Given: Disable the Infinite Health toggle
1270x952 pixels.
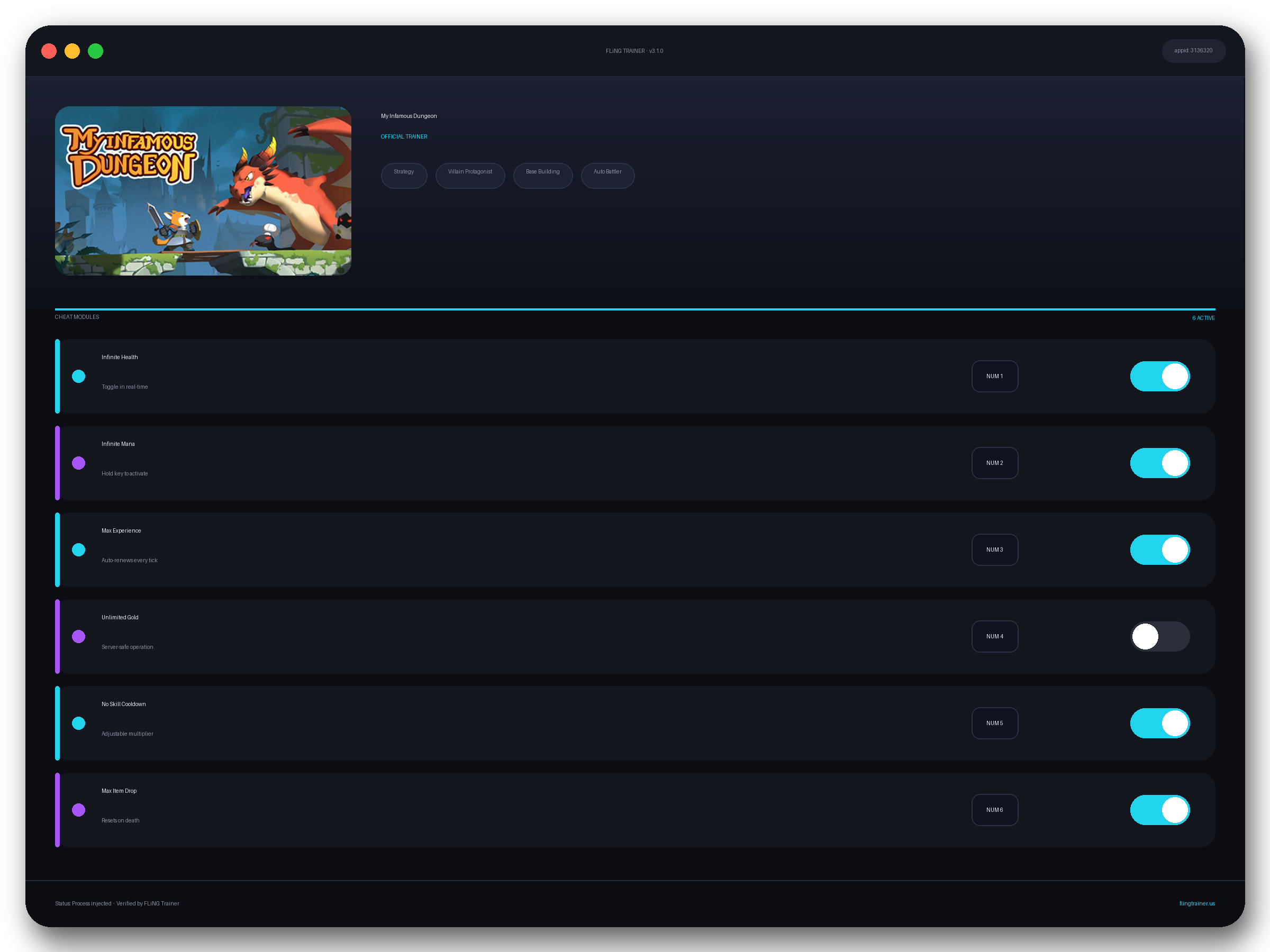Looking at the screenshot, I should pos(1160,377).
